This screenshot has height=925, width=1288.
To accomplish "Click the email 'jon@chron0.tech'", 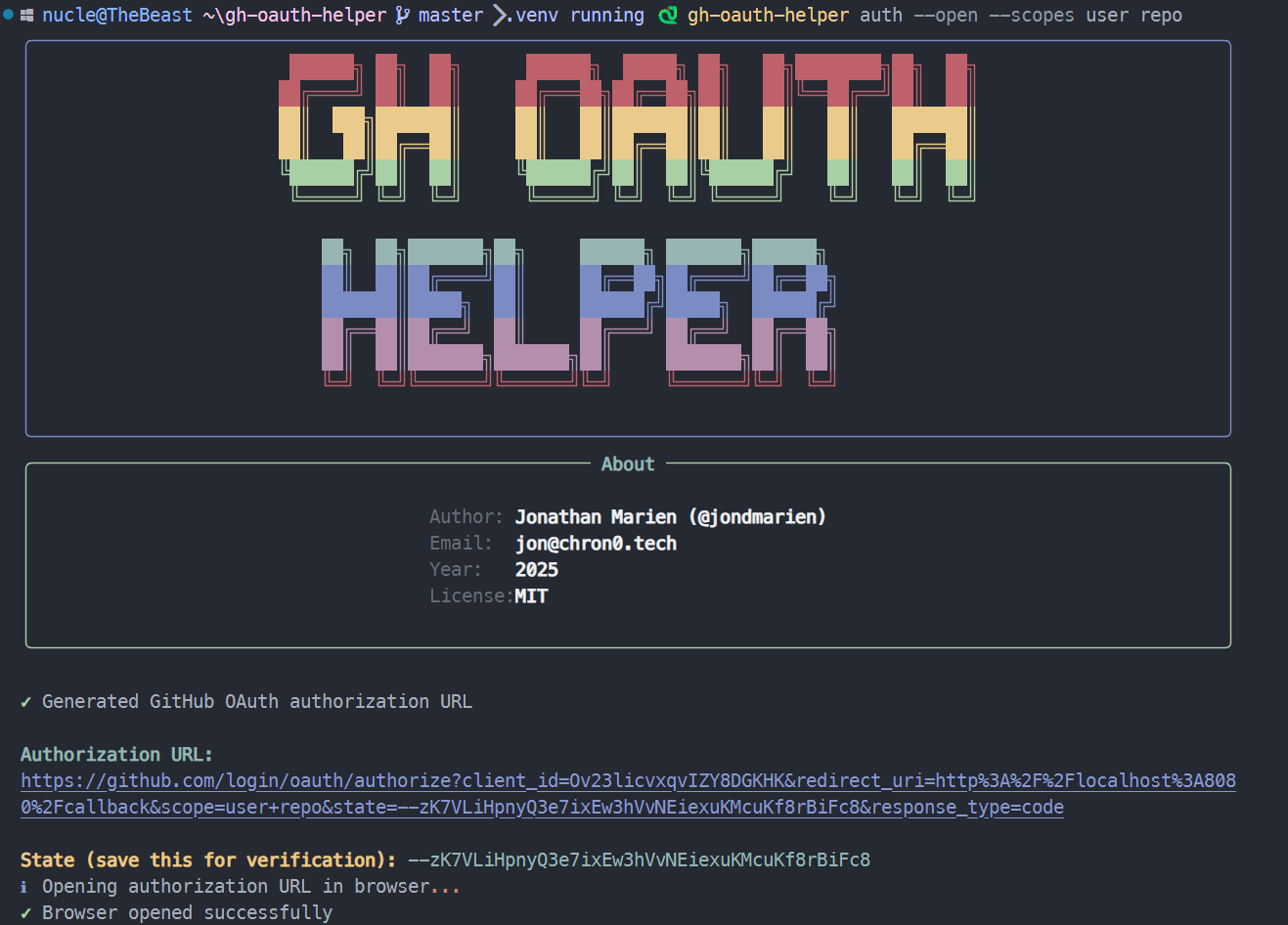I will tap(596, 543).
